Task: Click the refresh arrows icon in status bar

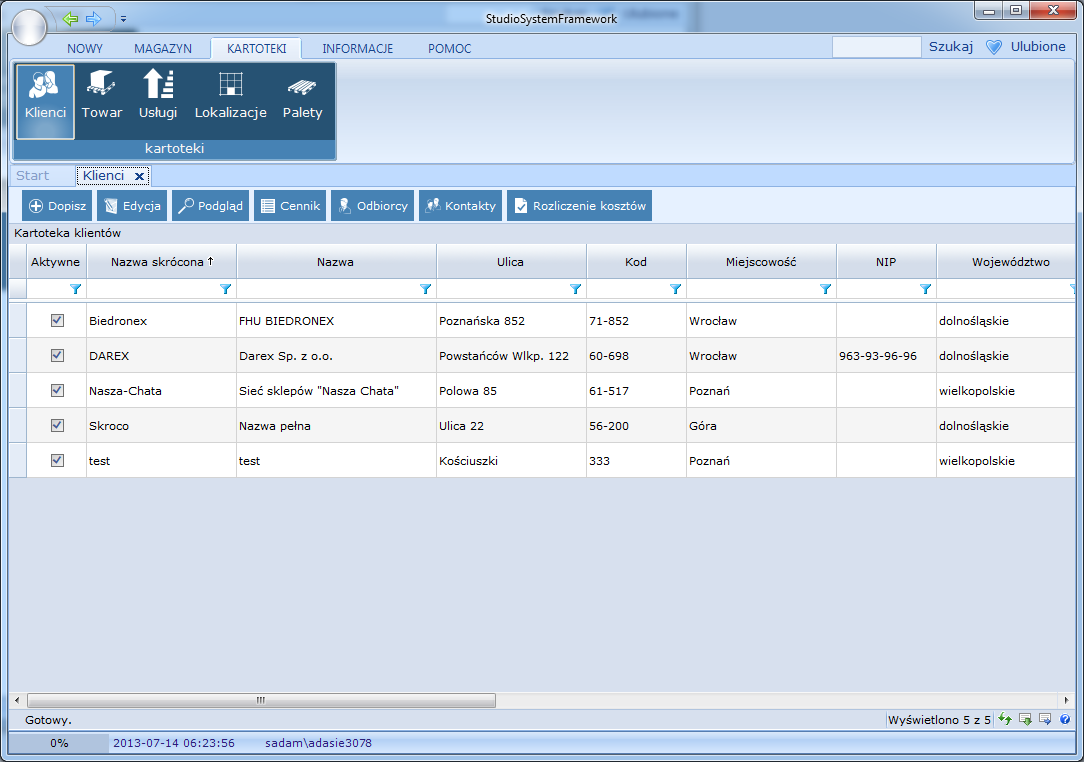Action: pyautogui.click(x=1004, y=719)
